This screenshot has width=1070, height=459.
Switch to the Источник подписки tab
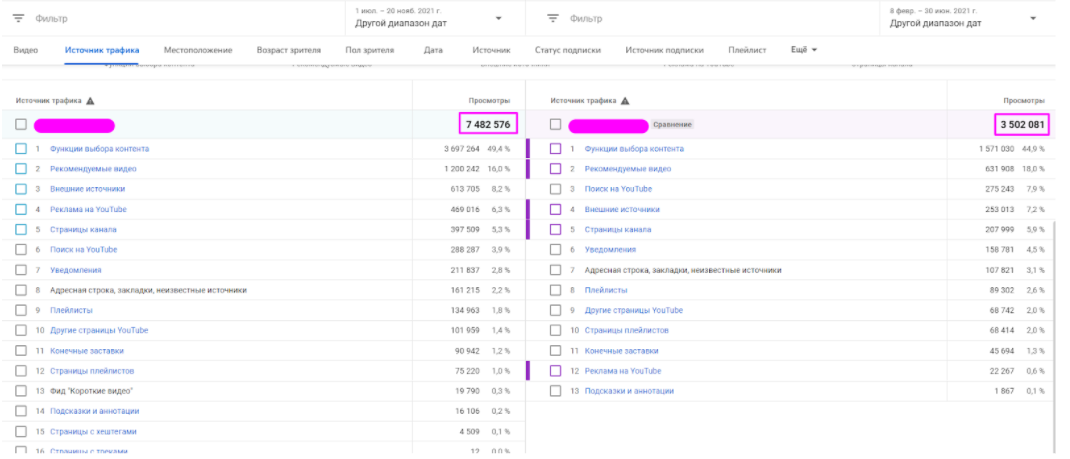[x=665, y=50]
